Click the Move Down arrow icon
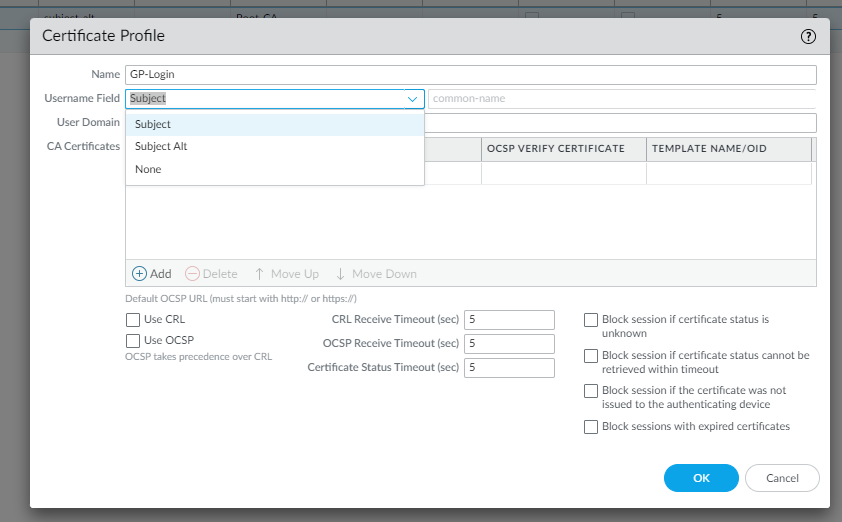The width and height of the screenshot is (842, 522). [340, 274]
